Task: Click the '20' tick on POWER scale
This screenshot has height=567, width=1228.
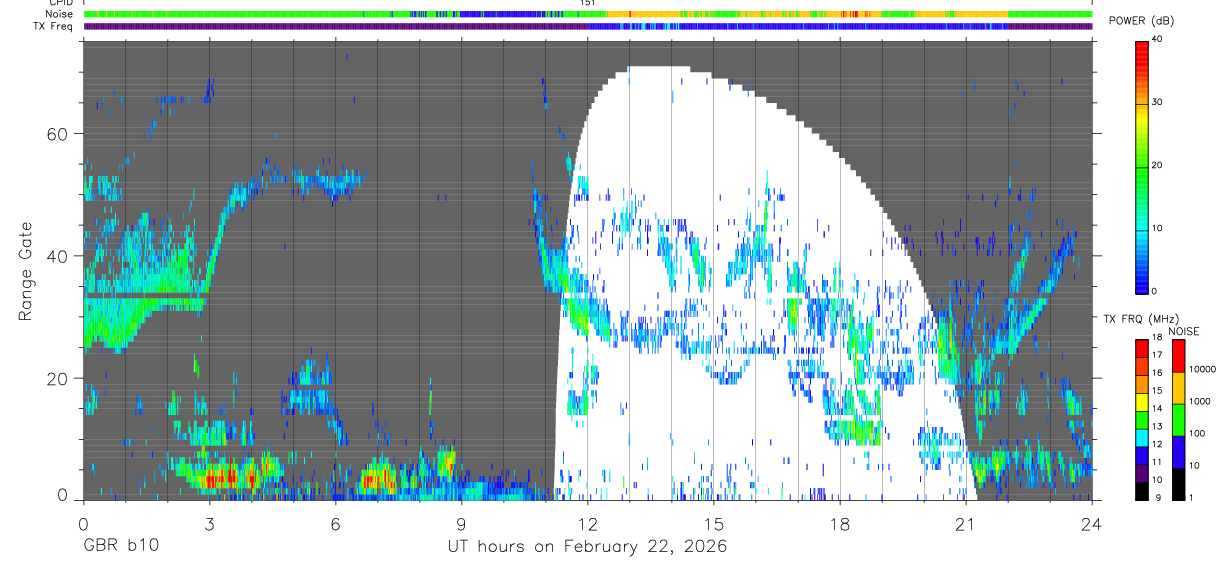Action: (1159, 165)
